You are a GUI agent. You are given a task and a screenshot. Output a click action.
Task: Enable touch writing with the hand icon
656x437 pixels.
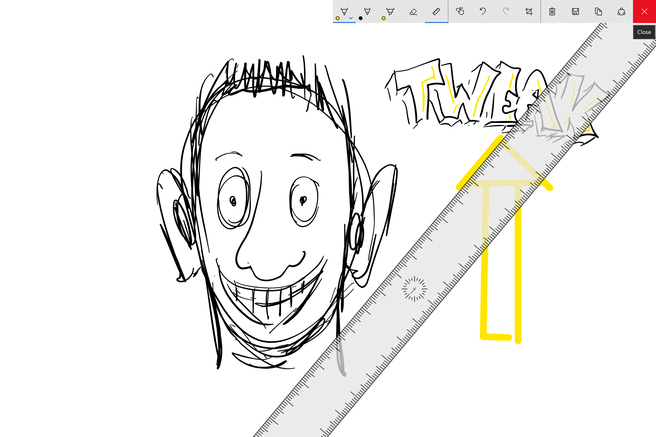tap(460, 12)
